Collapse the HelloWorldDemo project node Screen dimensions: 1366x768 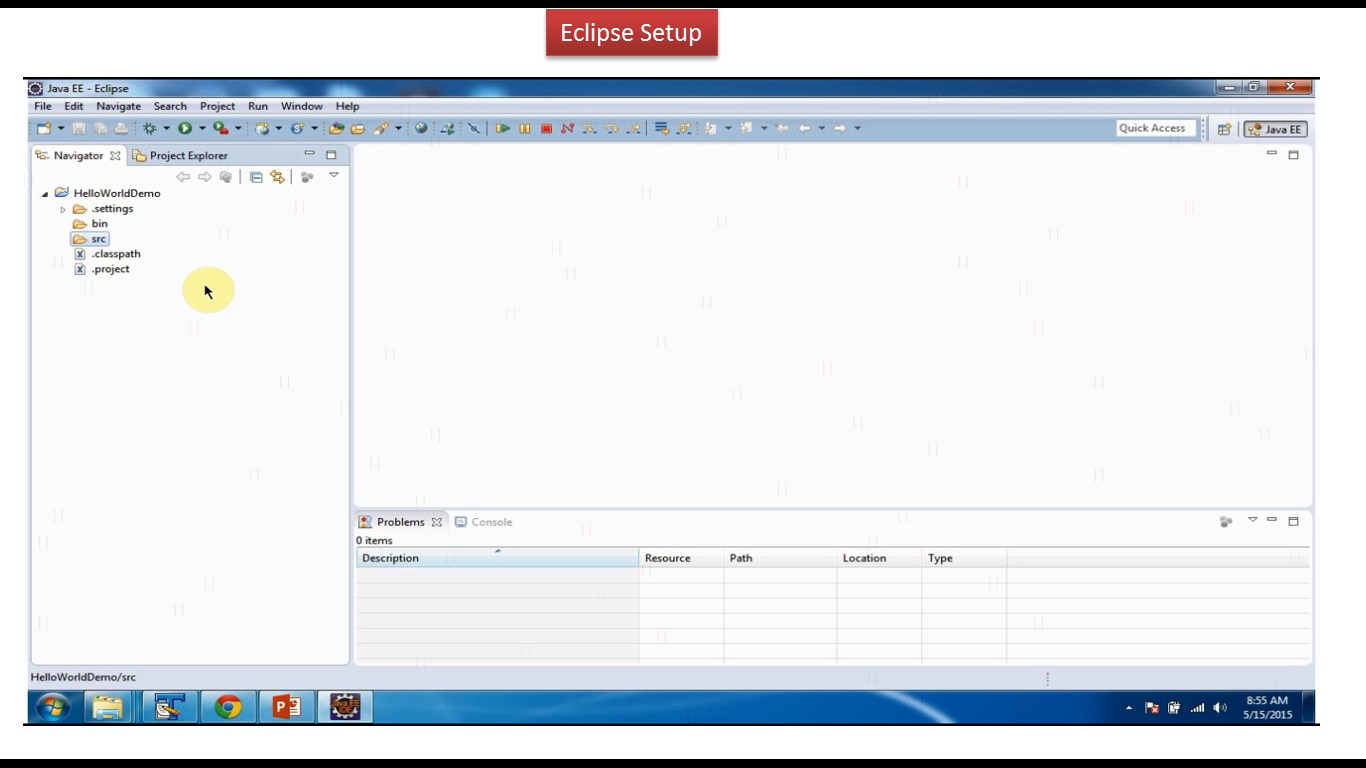pyautogui.click(x=45, y=194)
